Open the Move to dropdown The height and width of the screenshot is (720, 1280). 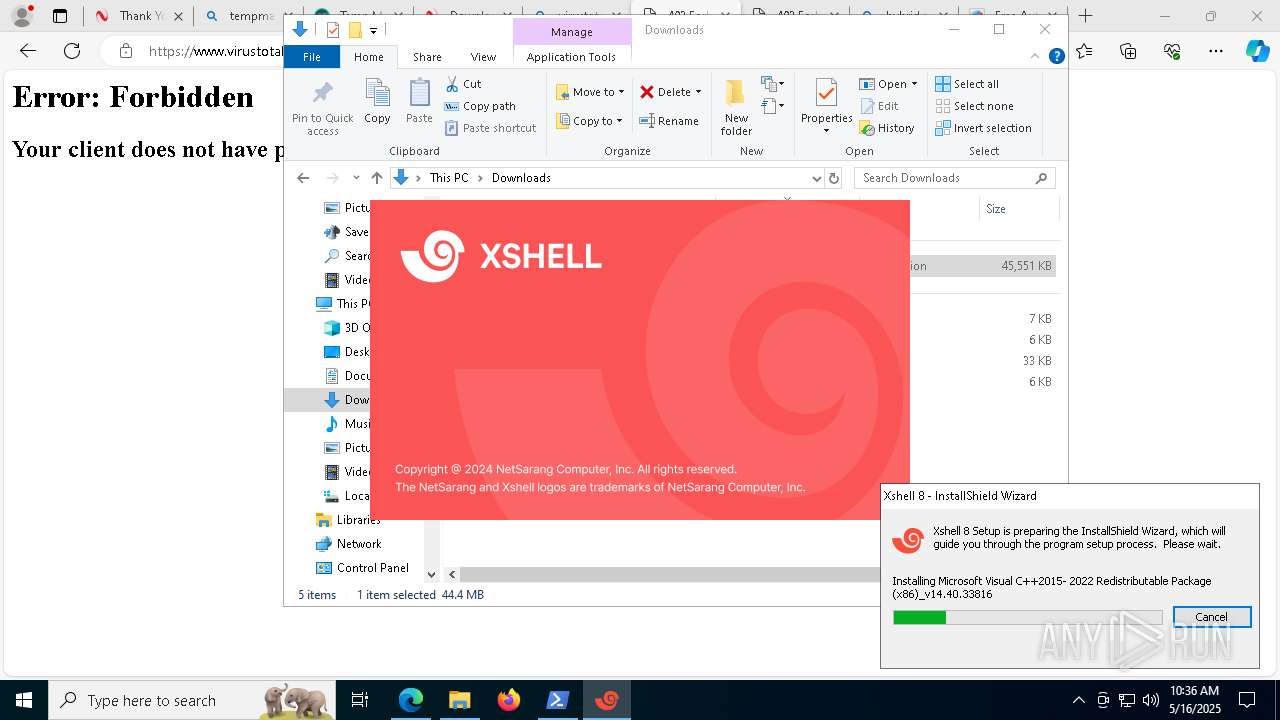click(590, 92)
